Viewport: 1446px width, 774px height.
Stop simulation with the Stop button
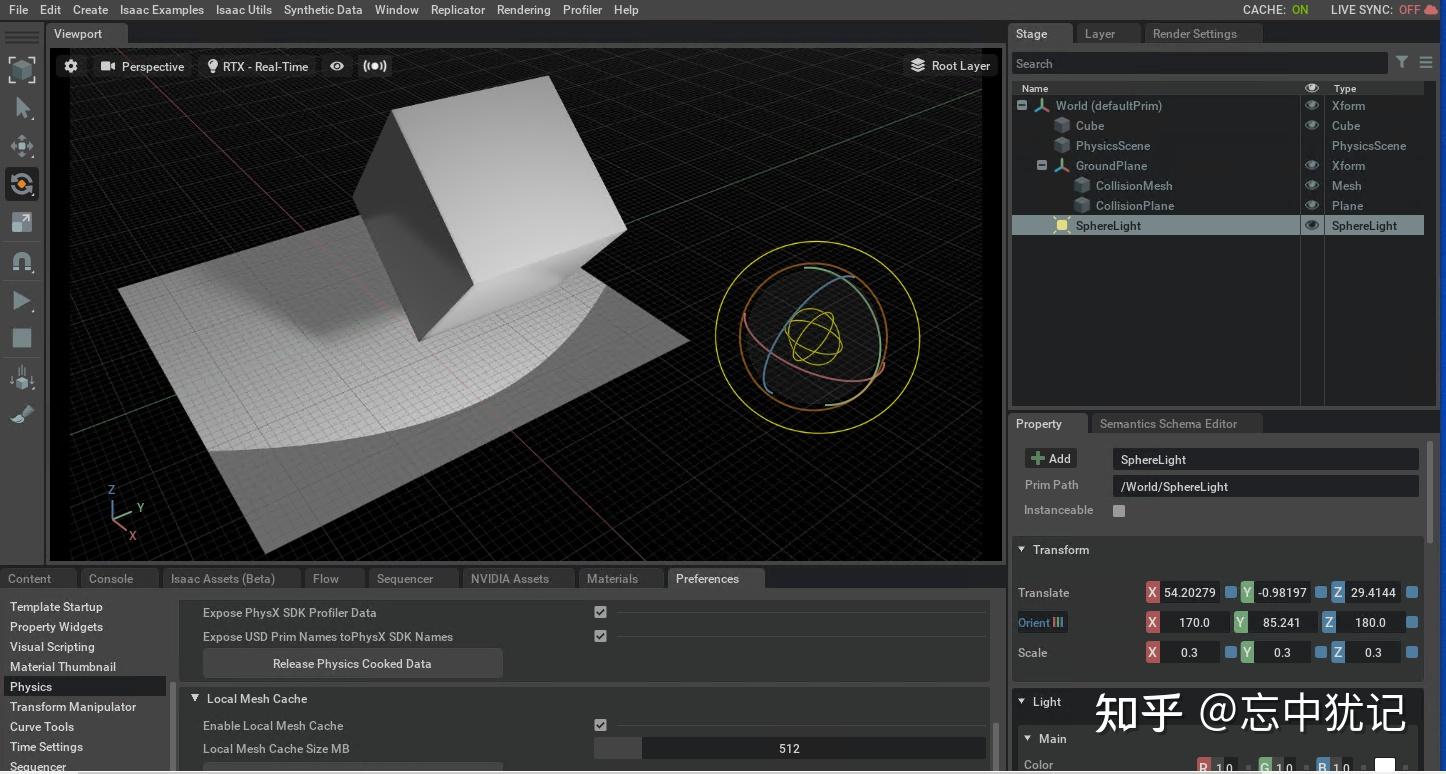coord(22,338)
